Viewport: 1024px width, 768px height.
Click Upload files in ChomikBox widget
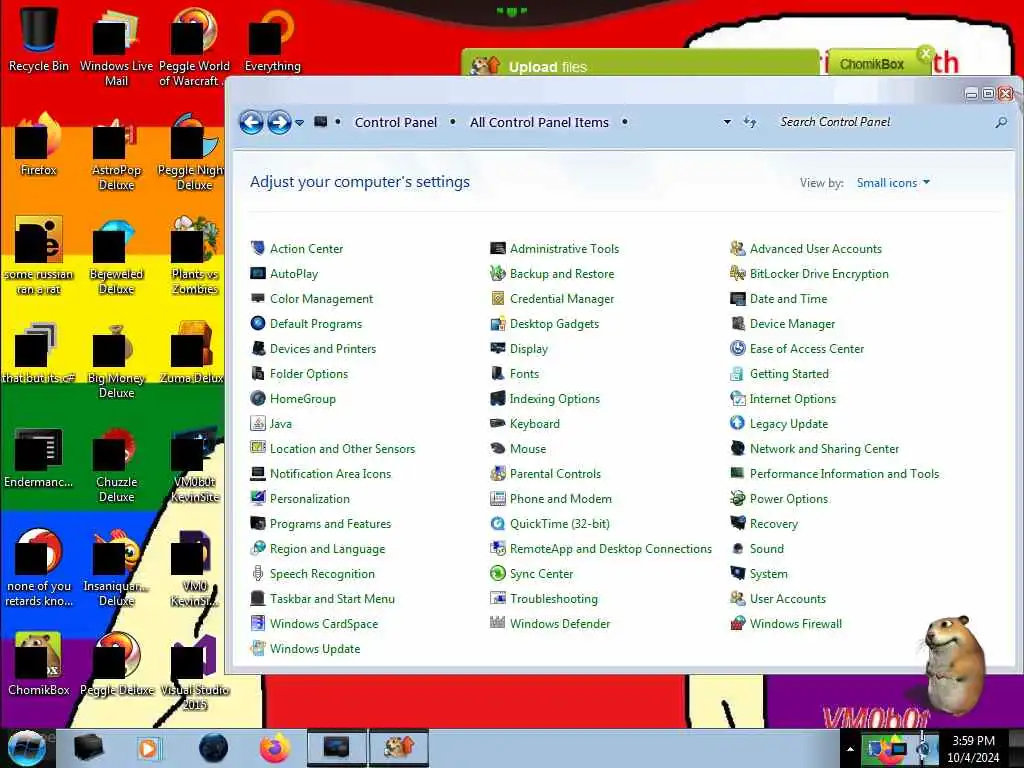pyautogui.click(x=547, y=67)
